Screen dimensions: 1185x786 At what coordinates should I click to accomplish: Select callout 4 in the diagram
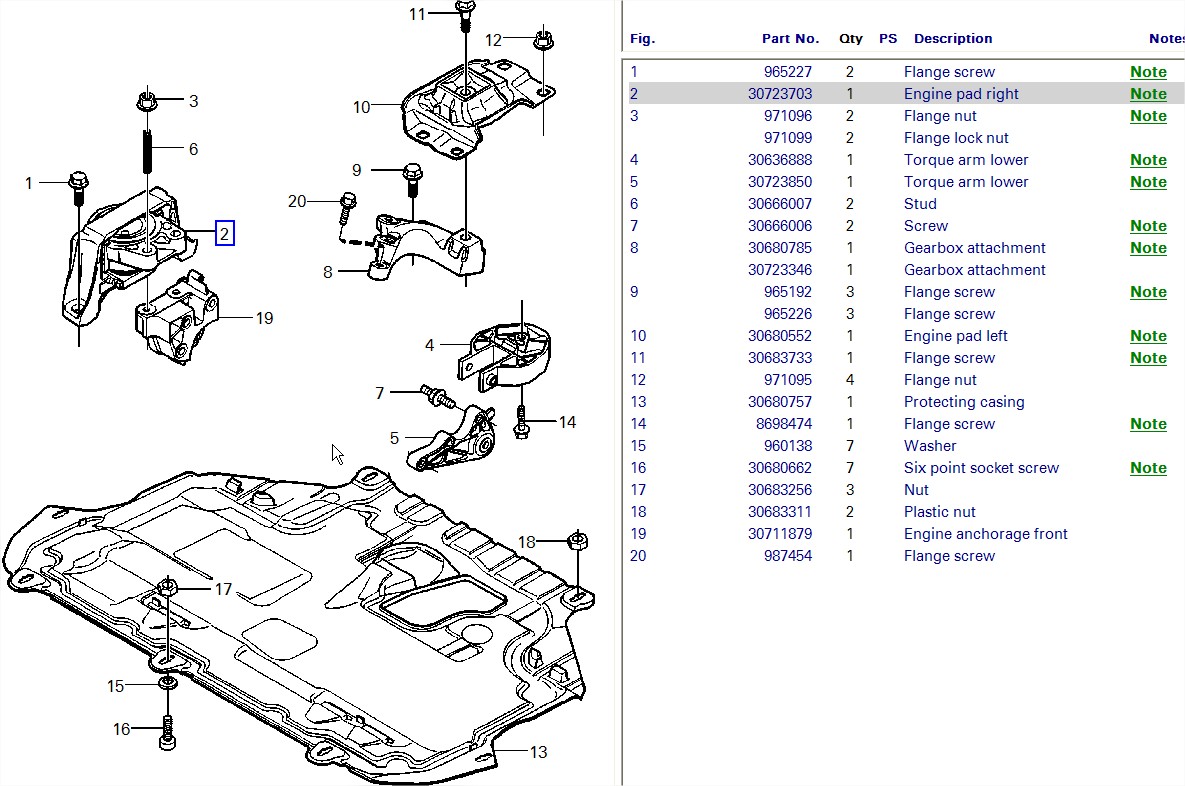429,345
